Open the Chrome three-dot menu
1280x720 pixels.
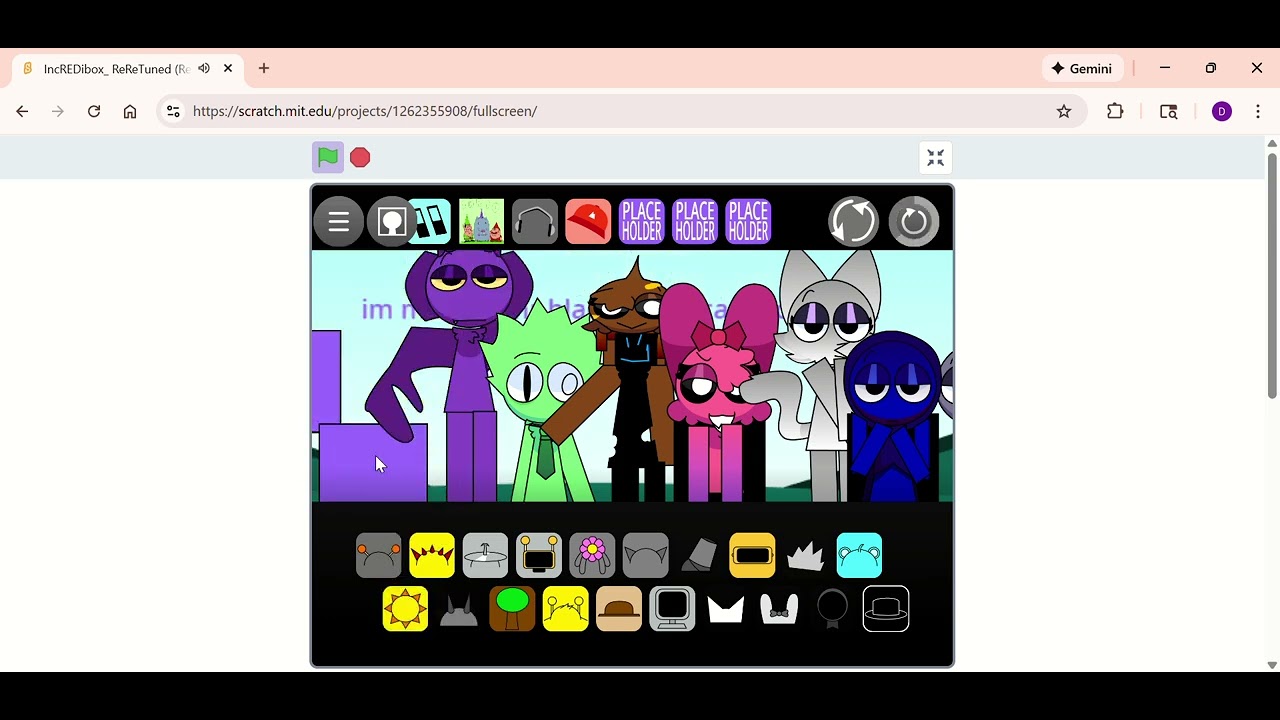click(1258, 111)
